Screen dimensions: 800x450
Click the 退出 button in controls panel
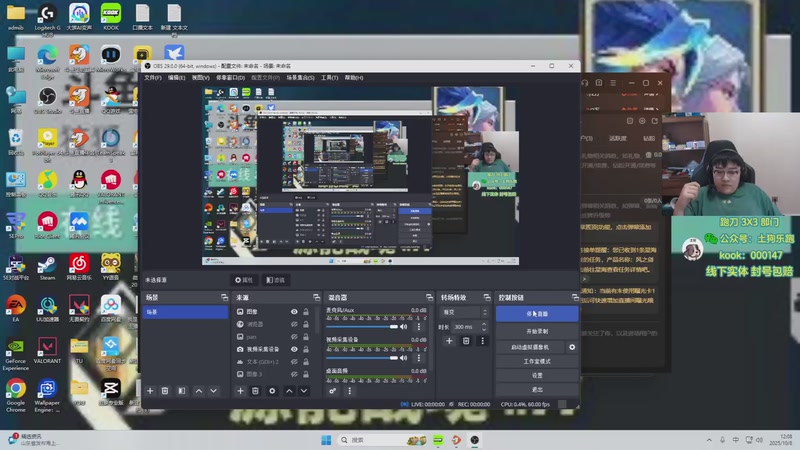537,389
